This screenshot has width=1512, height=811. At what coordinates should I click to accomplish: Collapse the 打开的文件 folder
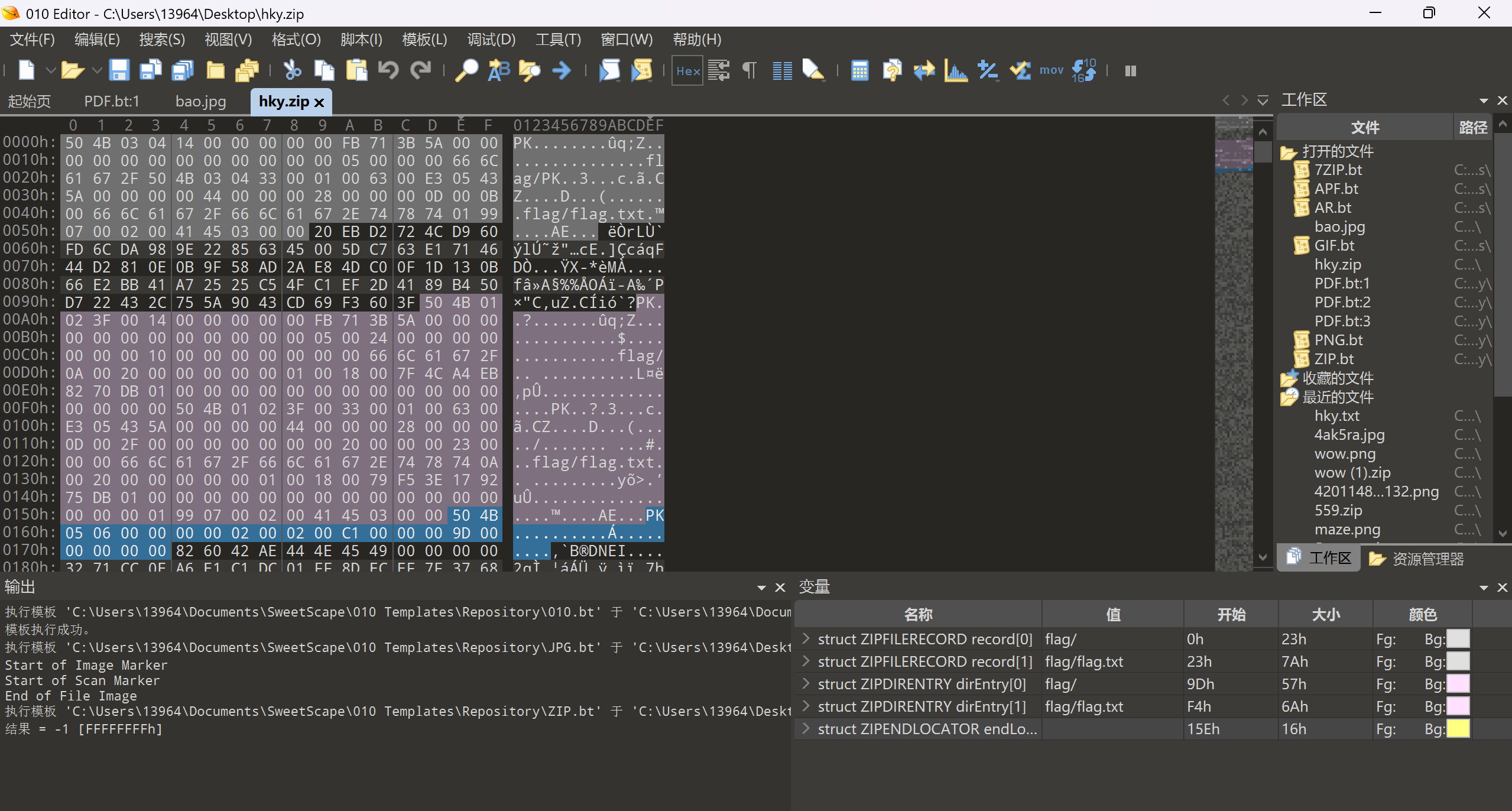pyautogui.click(x=1289, y=152)
